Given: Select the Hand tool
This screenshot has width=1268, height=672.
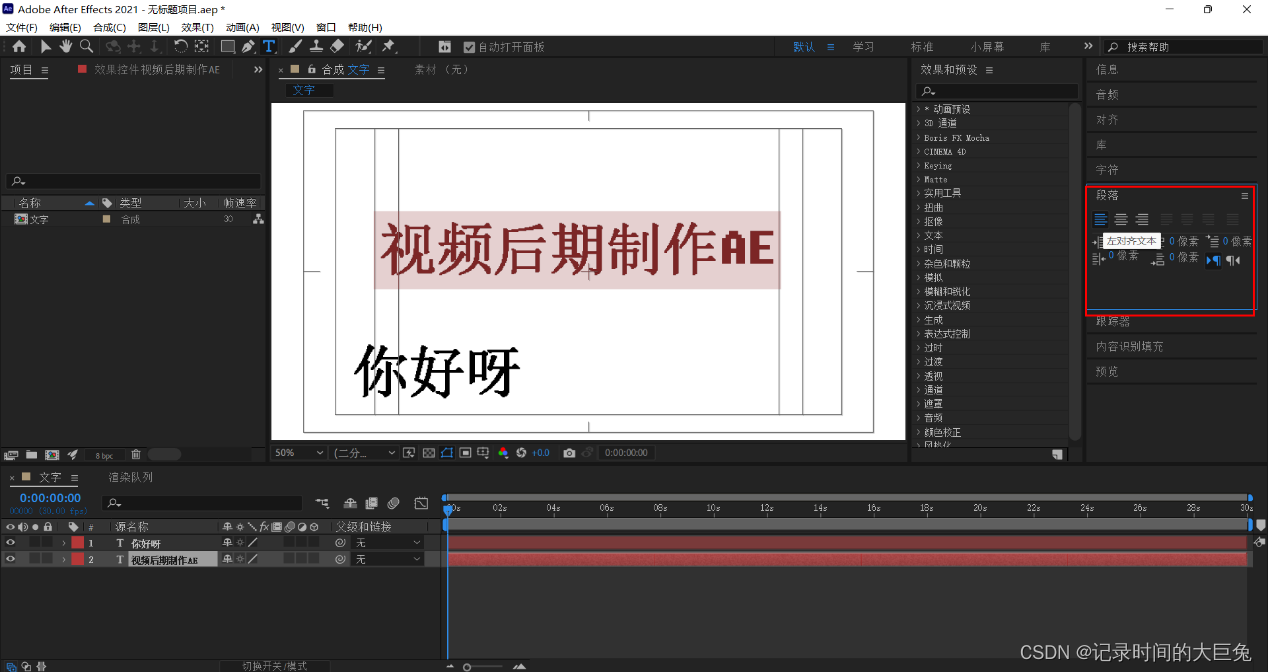Looking at the screenshot, I should pos(66,47).
